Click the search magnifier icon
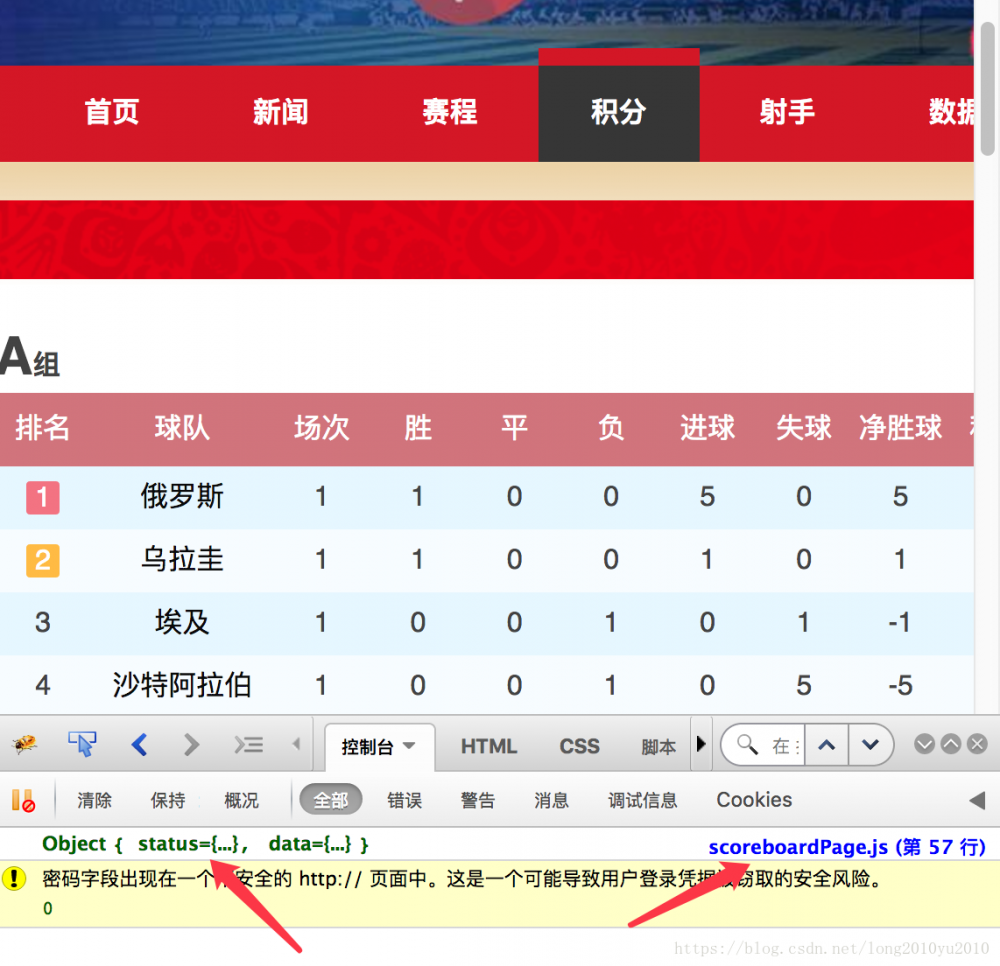The height and width of the screenshot is (966, 1000). (x=747, y=743)
